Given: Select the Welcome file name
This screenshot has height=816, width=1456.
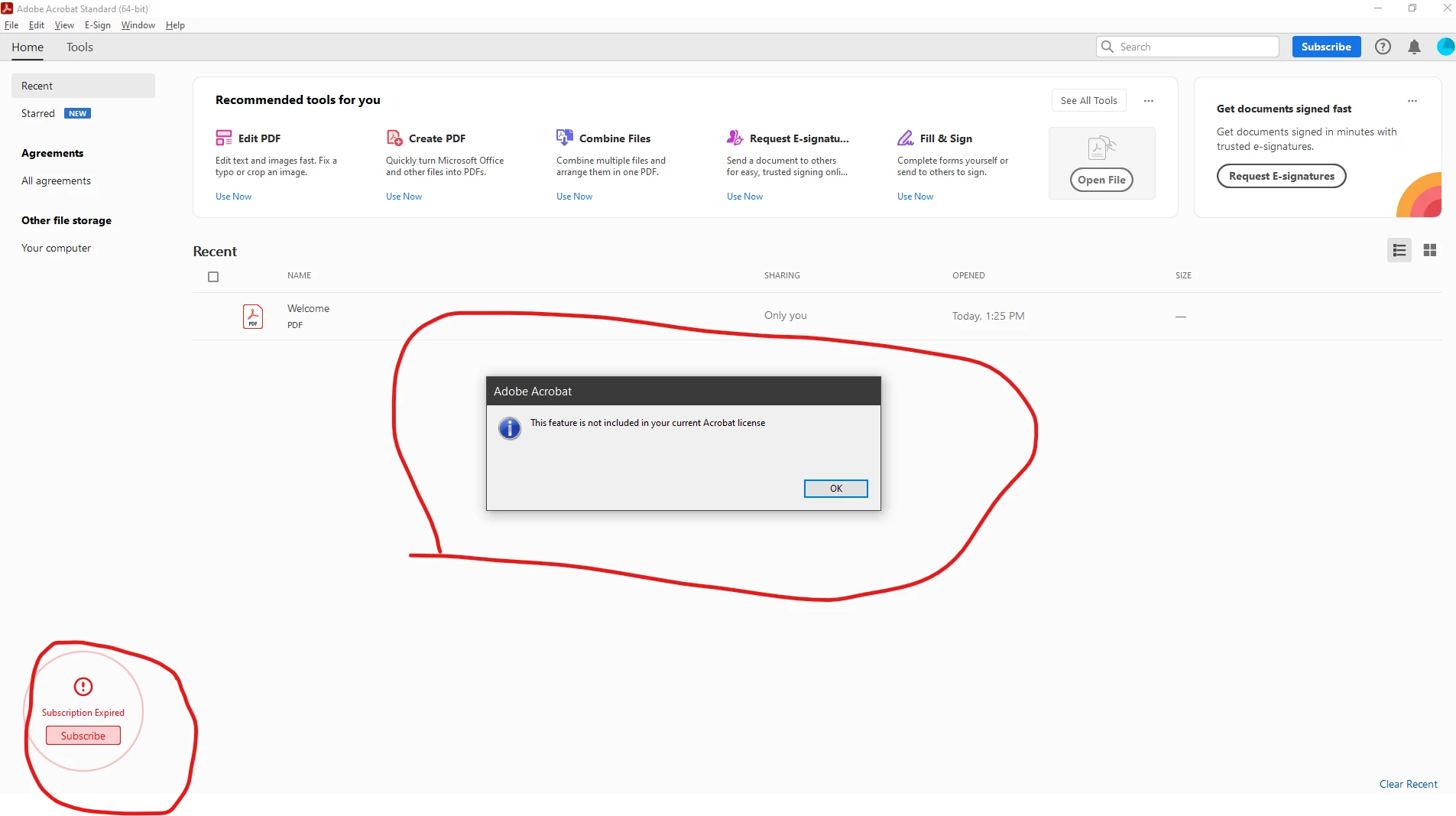Looking at the screenshot, I should pyautogui.click(x=308, y=308).
